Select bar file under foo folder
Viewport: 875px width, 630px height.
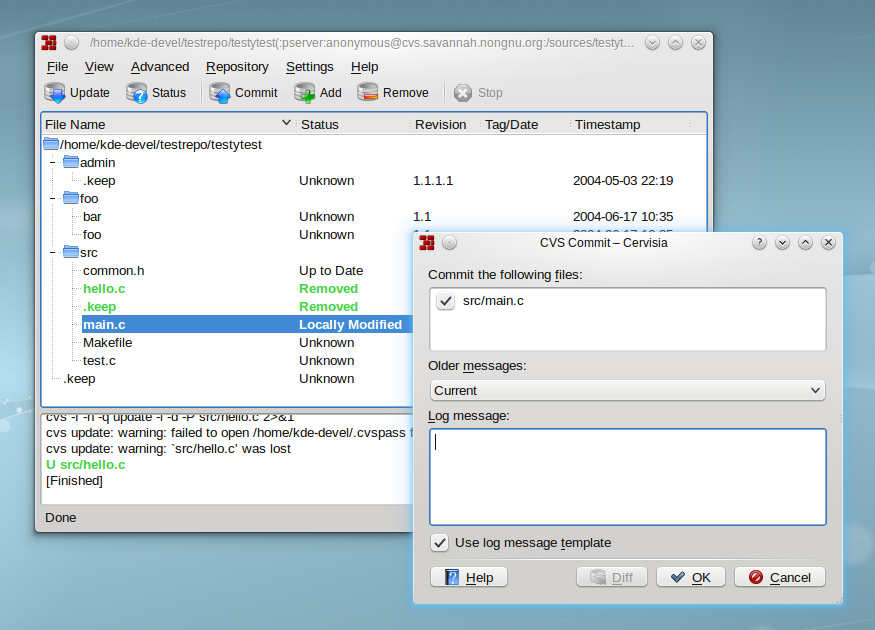92,217
